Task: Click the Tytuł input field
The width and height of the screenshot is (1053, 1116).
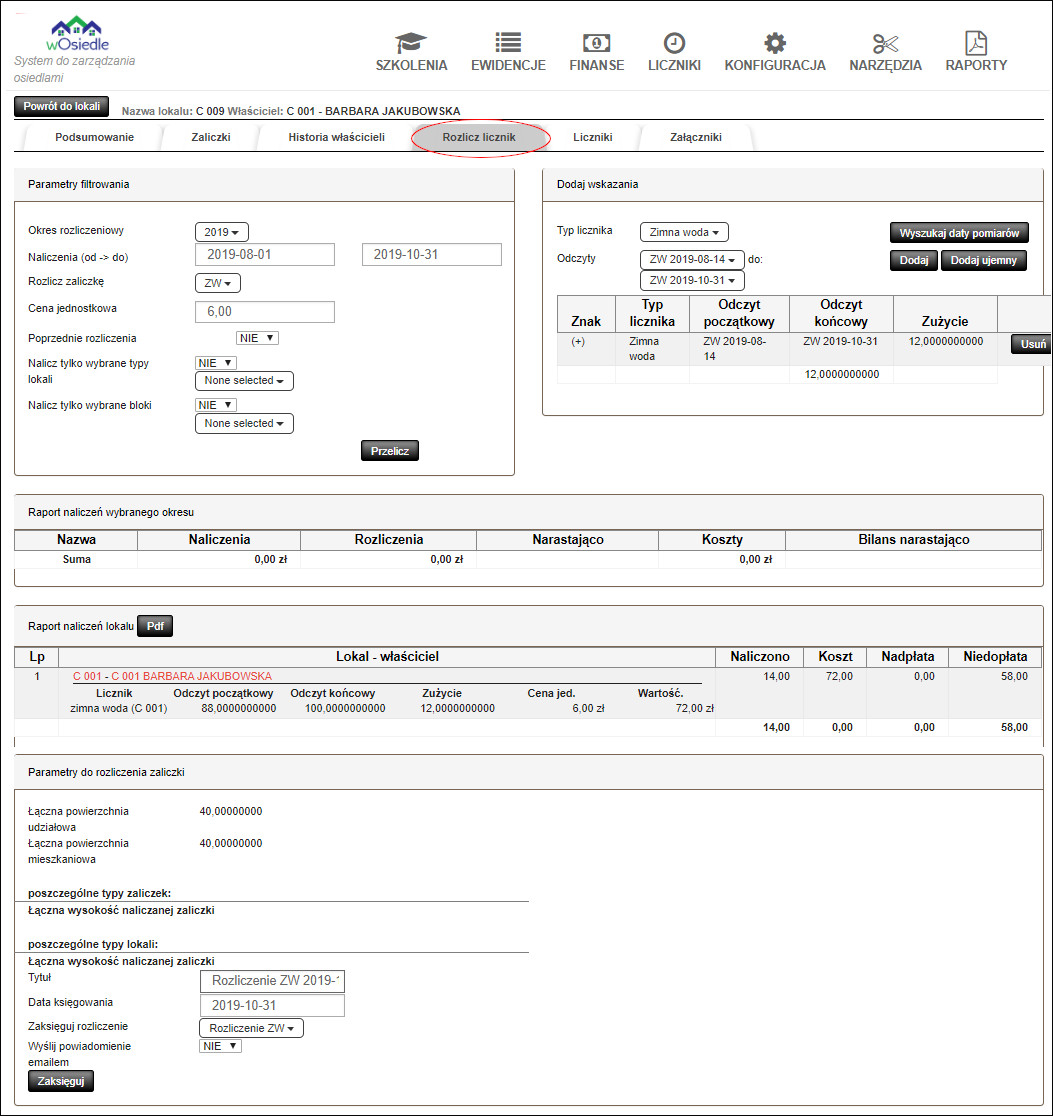Action: click(x=273, y=981)
